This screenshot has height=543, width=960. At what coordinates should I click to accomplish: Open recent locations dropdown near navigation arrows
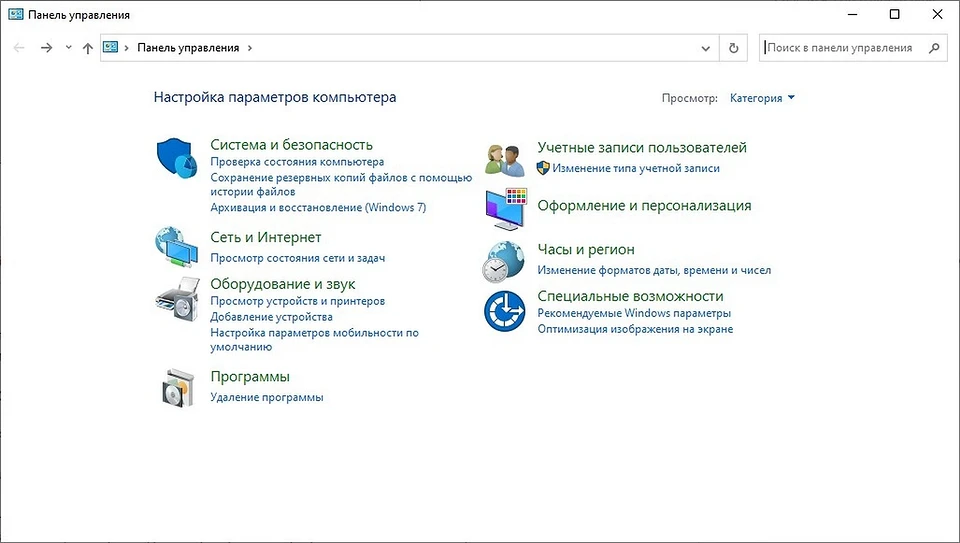[x=68, y=47]
